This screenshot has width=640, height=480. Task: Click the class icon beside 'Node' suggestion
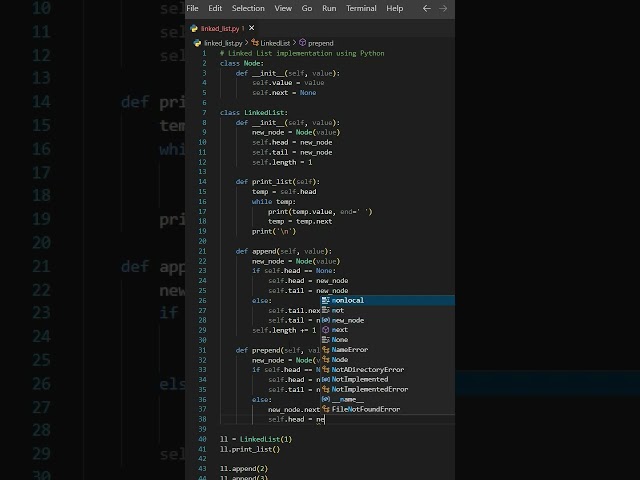325,360
